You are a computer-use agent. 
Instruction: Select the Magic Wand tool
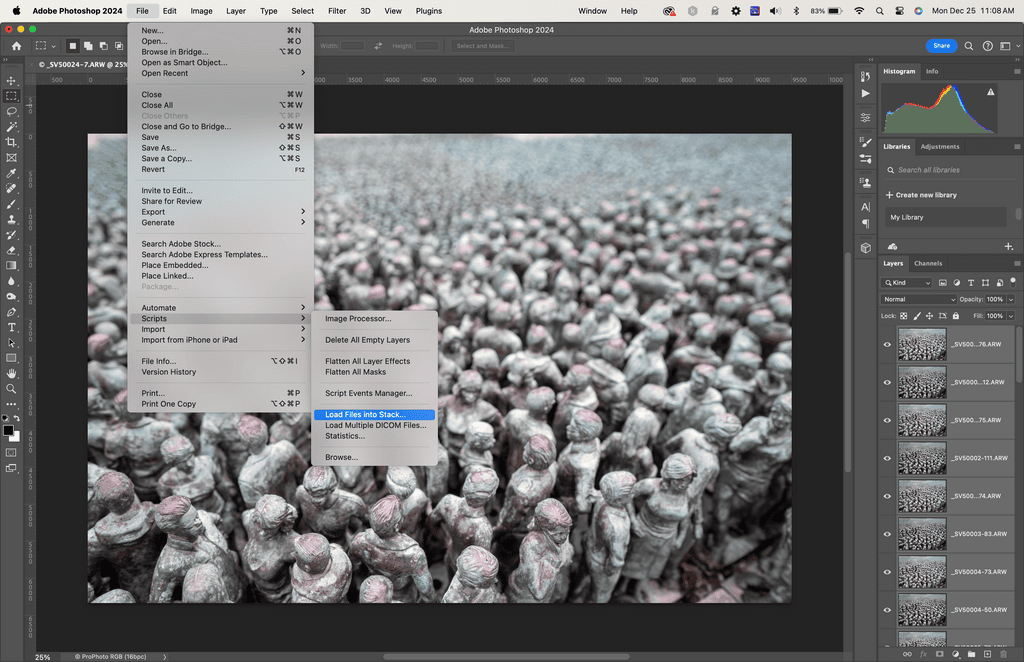tap(11, 127)
